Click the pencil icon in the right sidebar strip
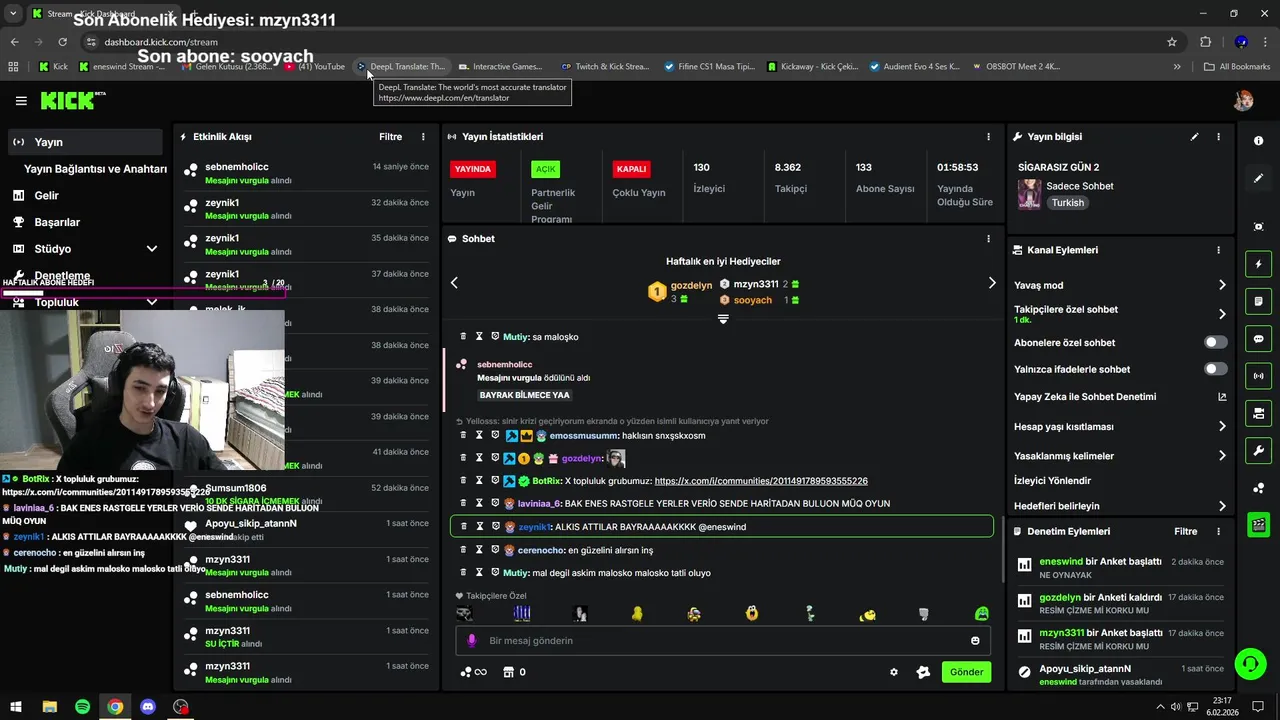The width and height of the screenshot is (1280, 720). click(x=1258, y=178)
